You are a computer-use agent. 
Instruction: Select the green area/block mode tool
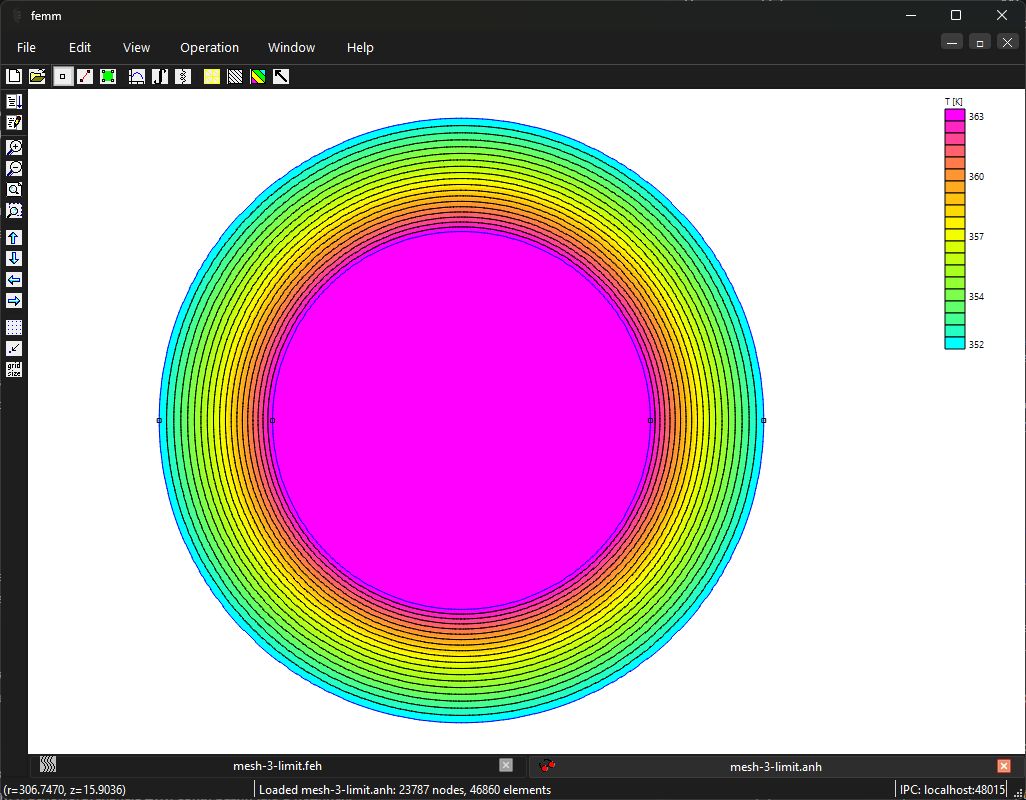tap(108, 77)
